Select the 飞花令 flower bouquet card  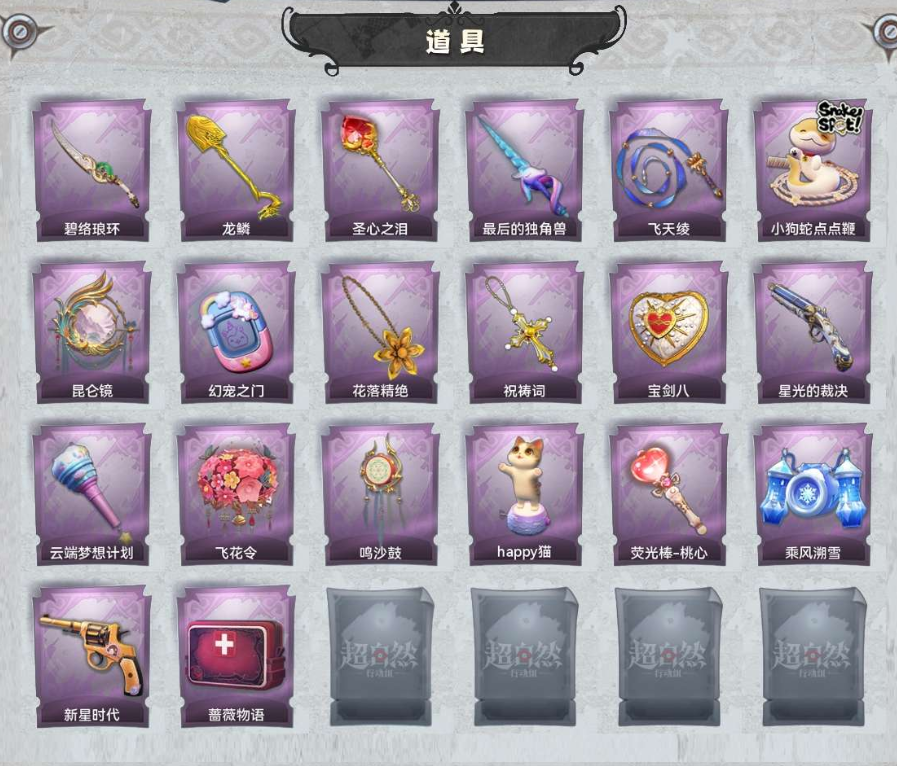236,494
